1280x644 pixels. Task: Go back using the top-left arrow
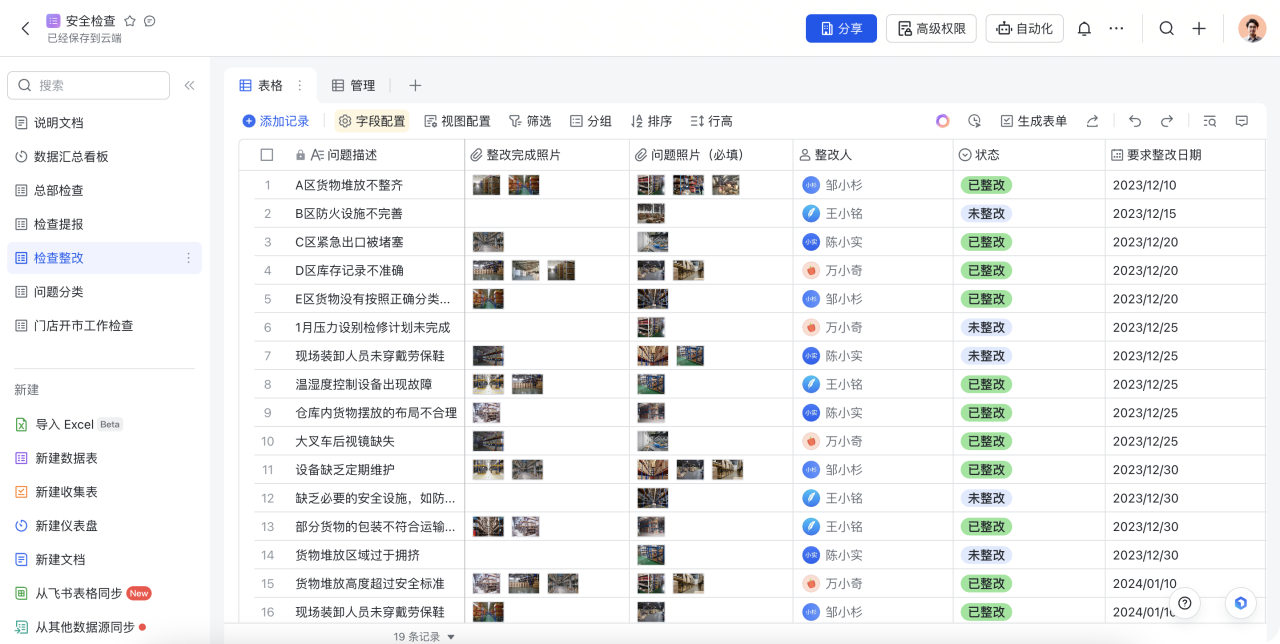[x=26, y=28]
